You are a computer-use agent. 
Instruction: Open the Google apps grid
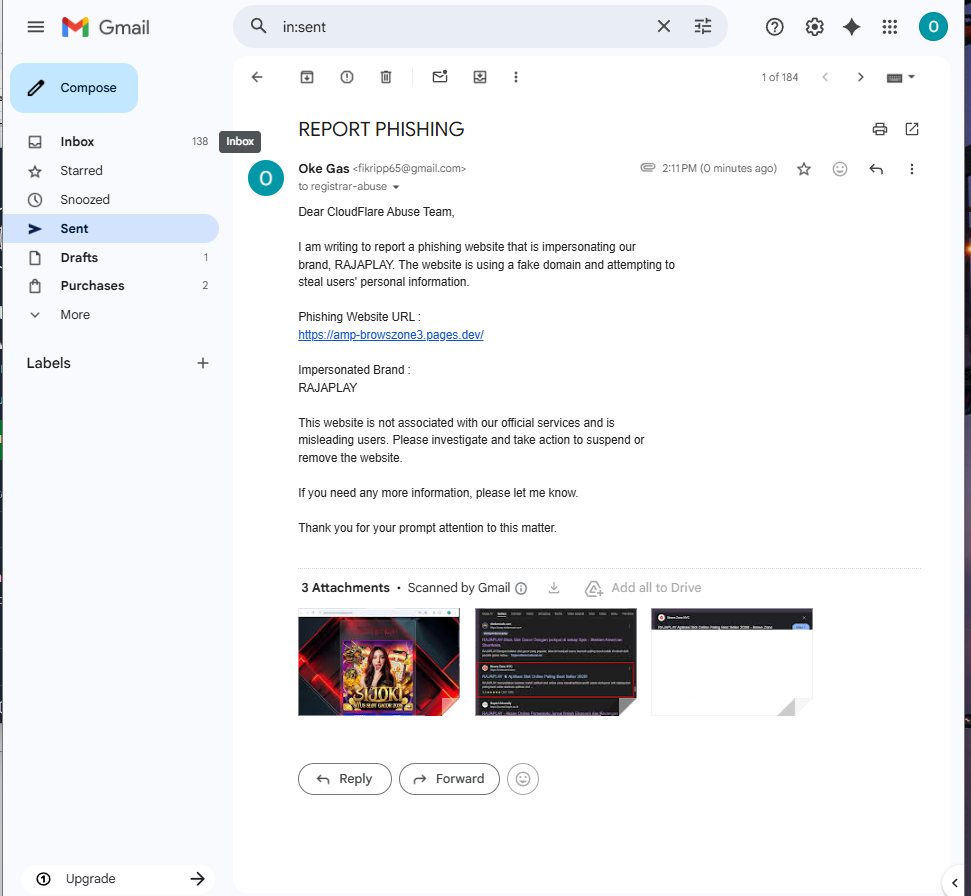[x=890, y=27]
